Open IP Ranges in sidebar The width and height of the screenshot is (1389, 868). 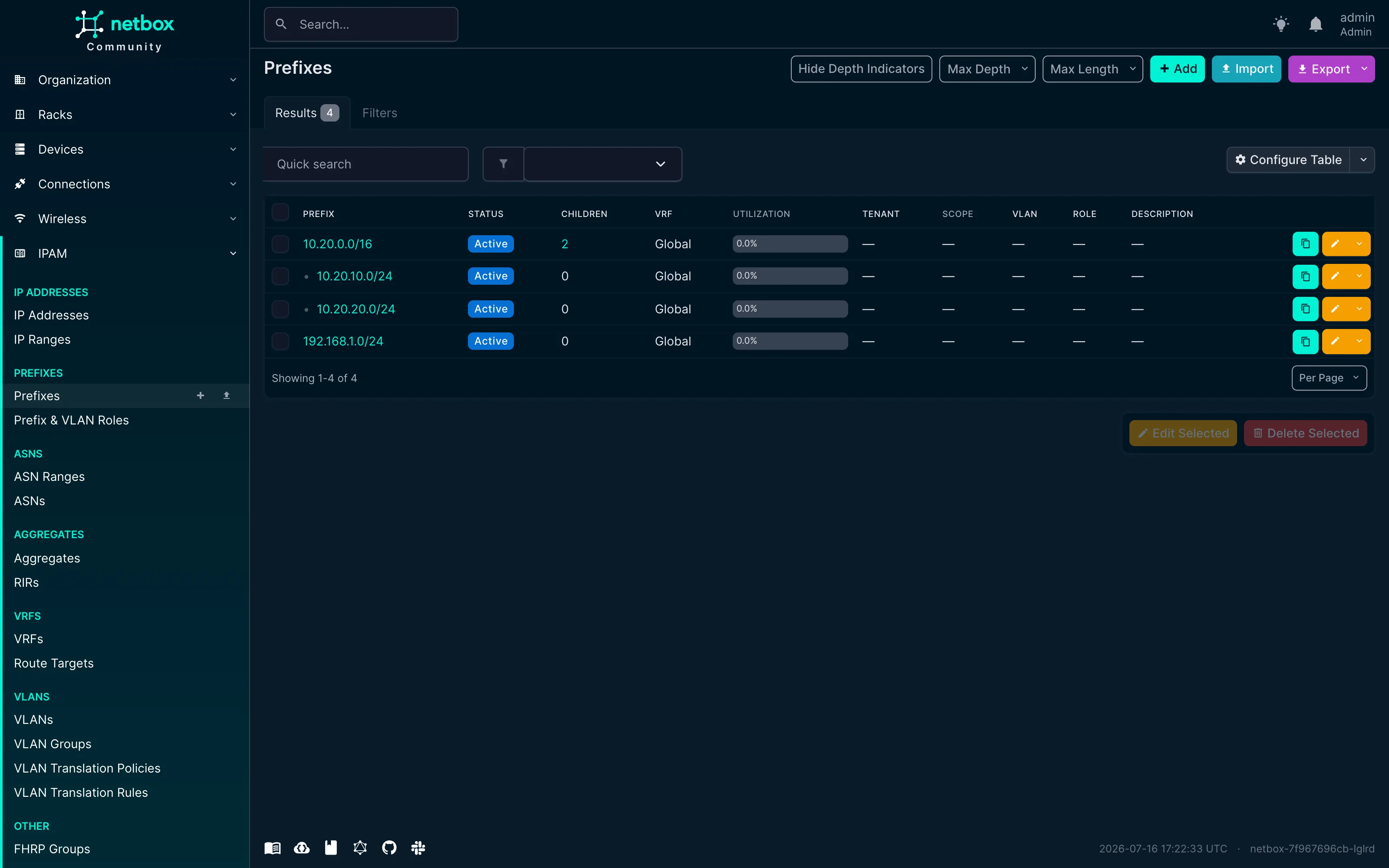[42, 339]
